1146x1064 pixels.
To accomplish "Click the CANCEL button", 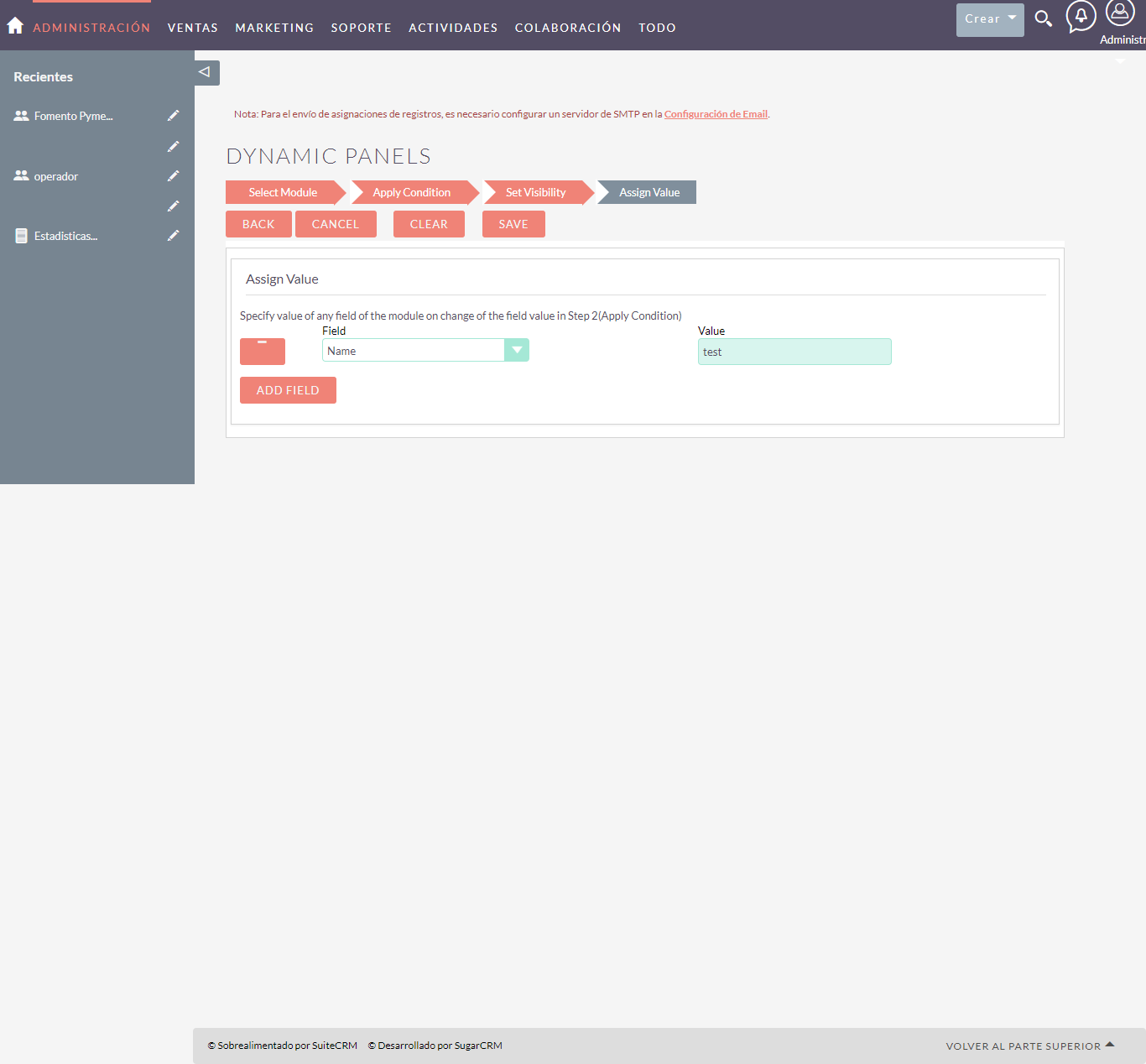I will [336, 224].
